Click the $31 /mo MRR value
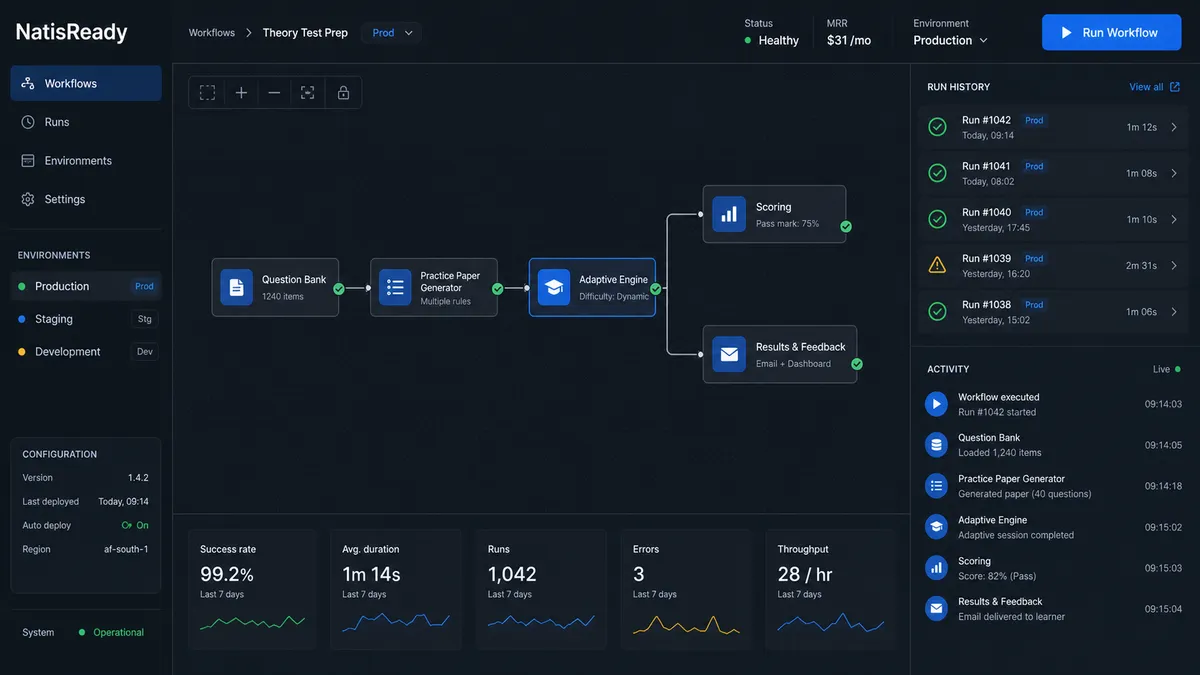This screenshot has width=1200, height=675. pyautogui.click(x=849, y=41)
